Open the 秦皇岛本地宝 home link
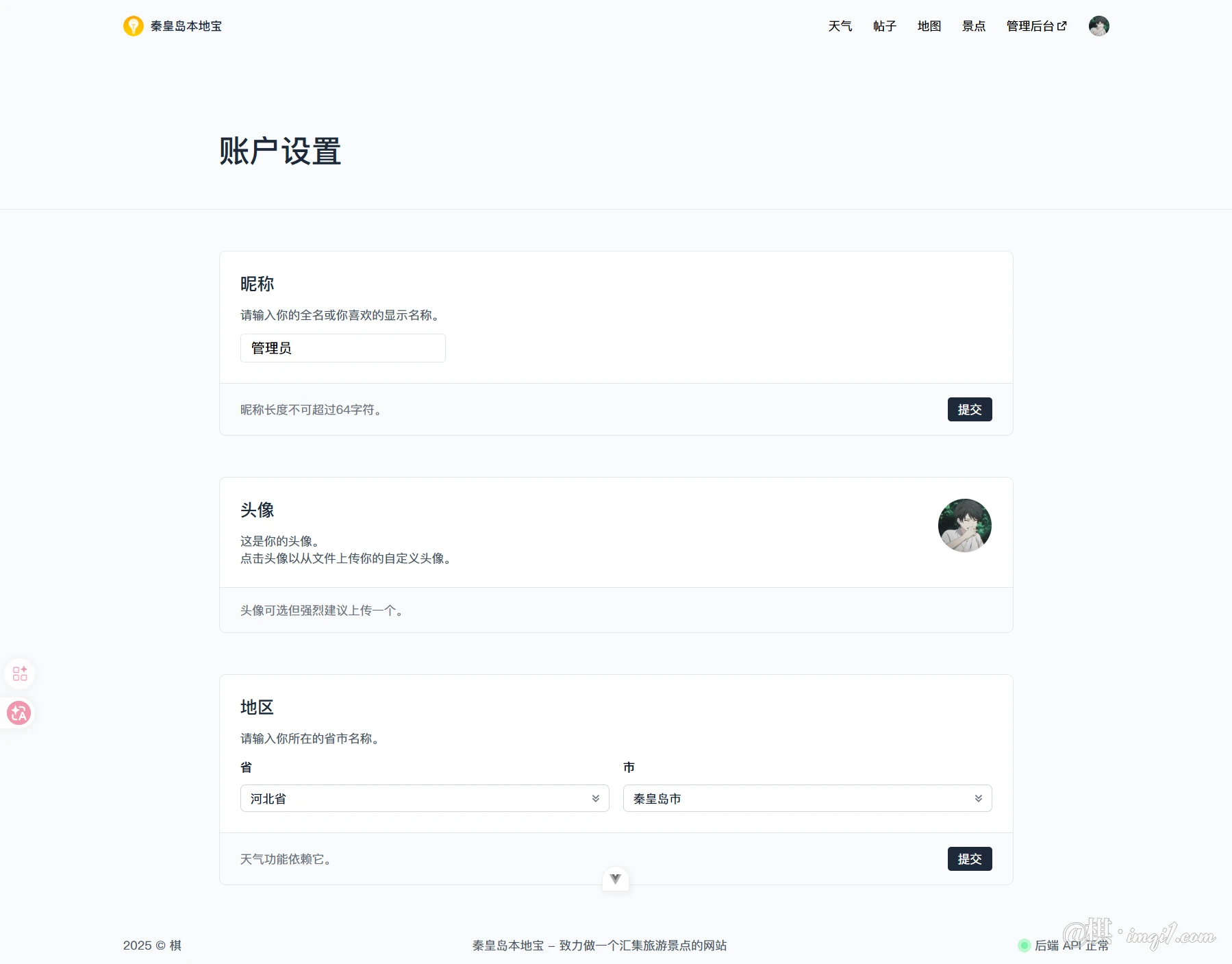This screenshot has height=964, width=1232. click(x=186, y=26)
